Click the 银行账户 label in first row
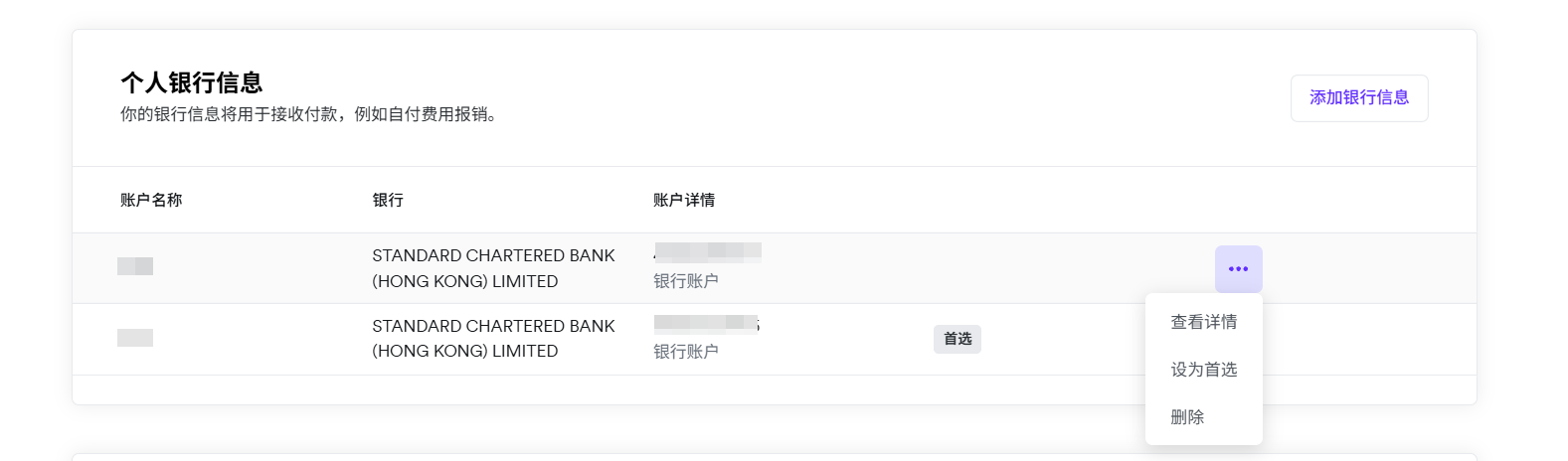The height and width of the screenshot is (461, 1568). coord(685,281)
